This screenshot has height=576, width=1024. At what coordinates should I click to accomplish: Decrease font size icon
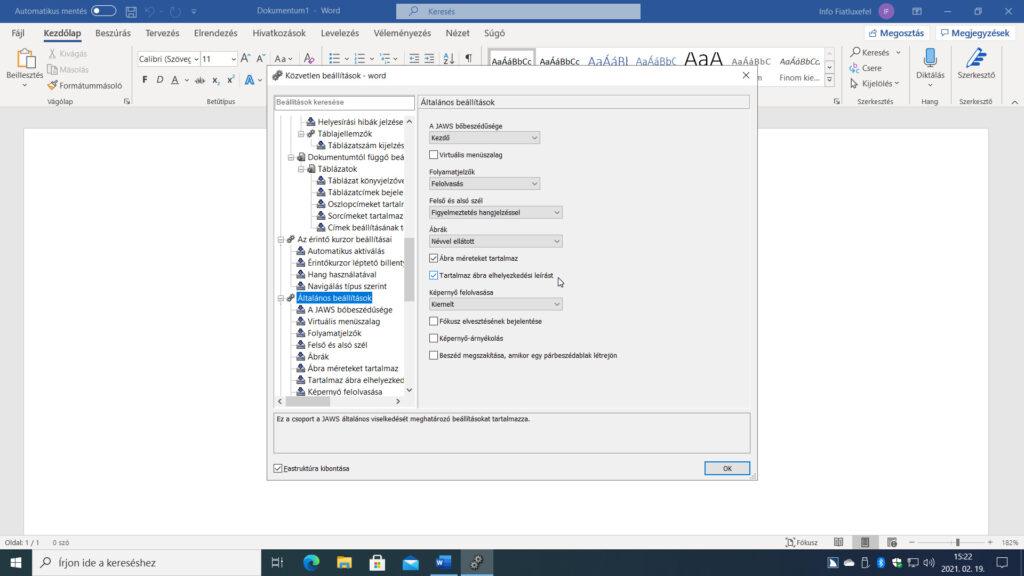(261, 59)
